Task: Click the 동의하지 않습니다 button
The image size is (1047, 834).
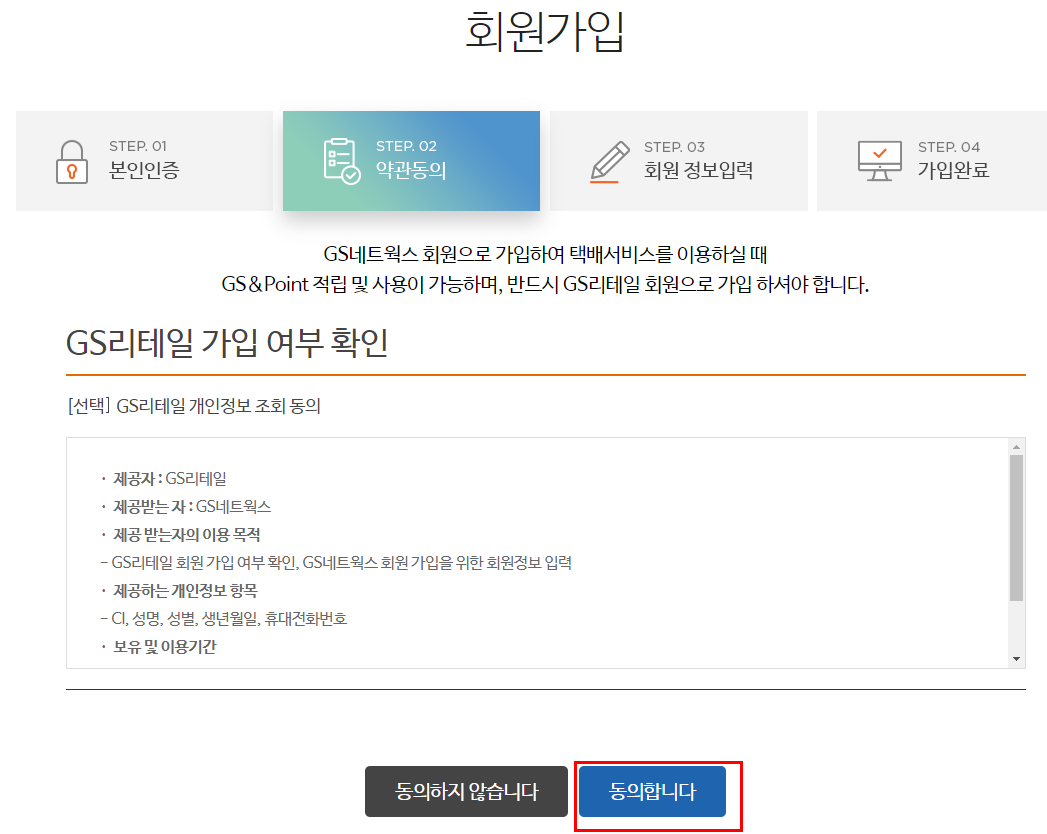Action: pos(466,791)
